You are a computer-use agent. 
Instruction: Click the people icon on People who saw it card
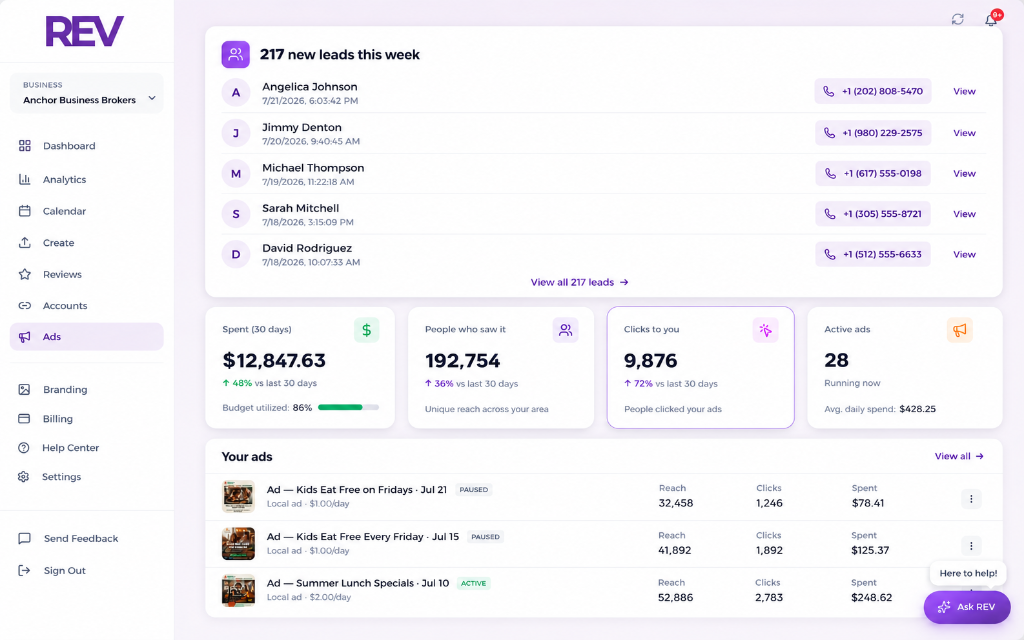pos(566,330)
